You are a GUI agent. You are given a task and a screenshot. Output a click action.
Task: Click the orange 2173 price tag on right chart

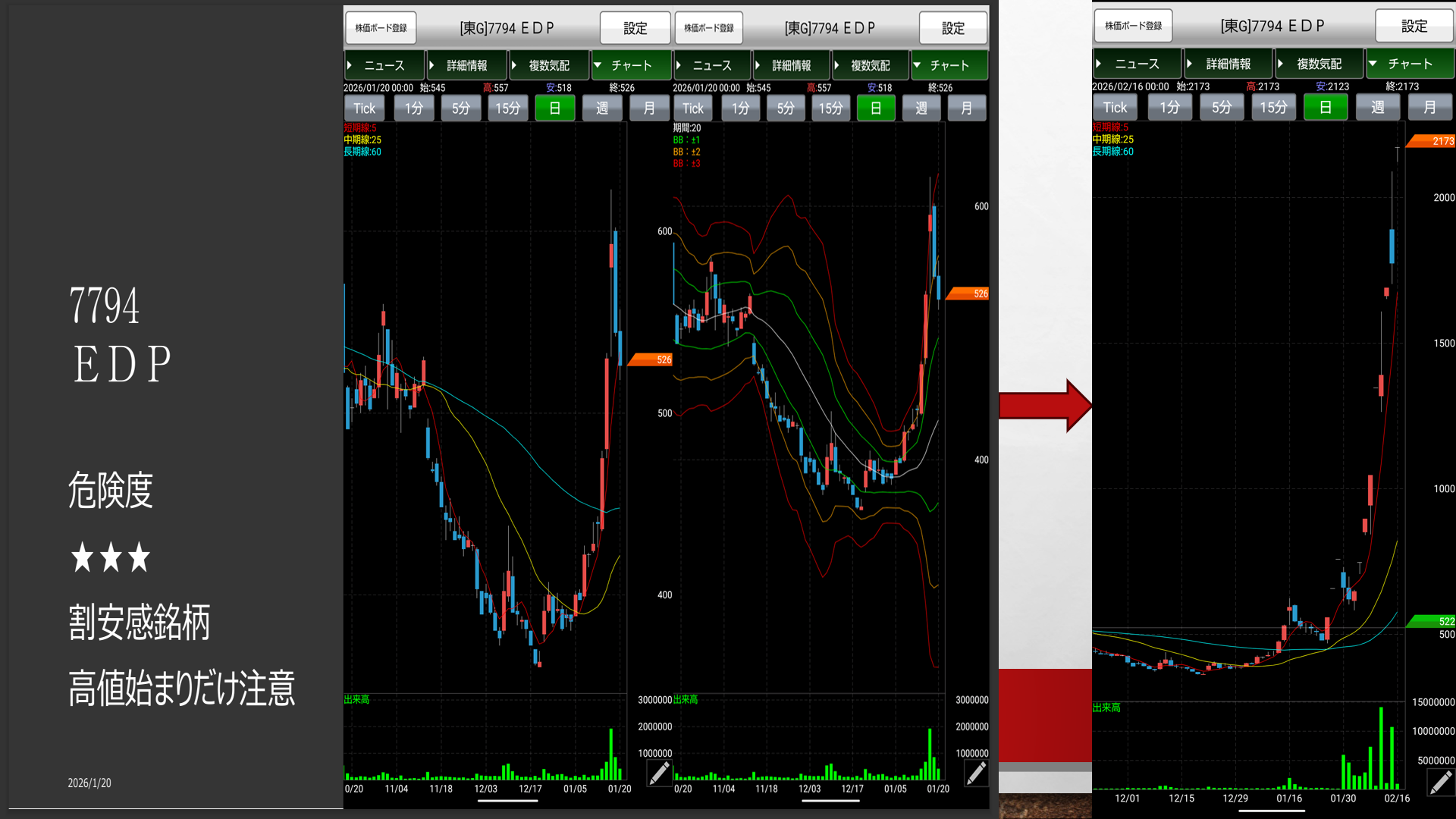pyautogui.click(x=1431, y=141)
